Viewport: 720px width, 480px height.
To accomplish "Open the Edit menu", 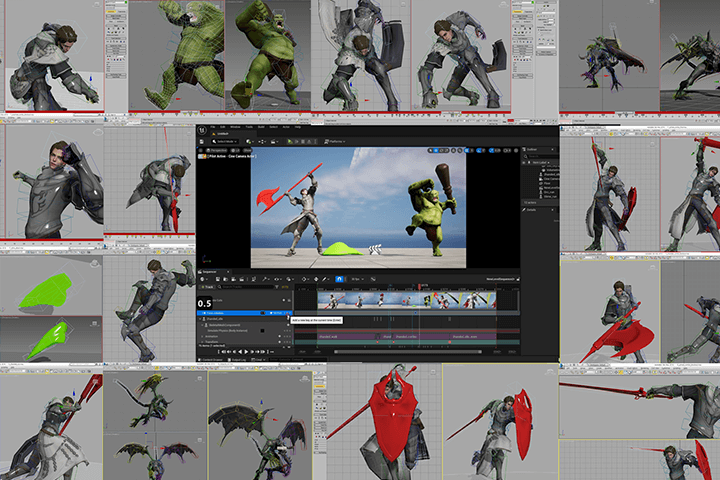I will click(223, 127).
